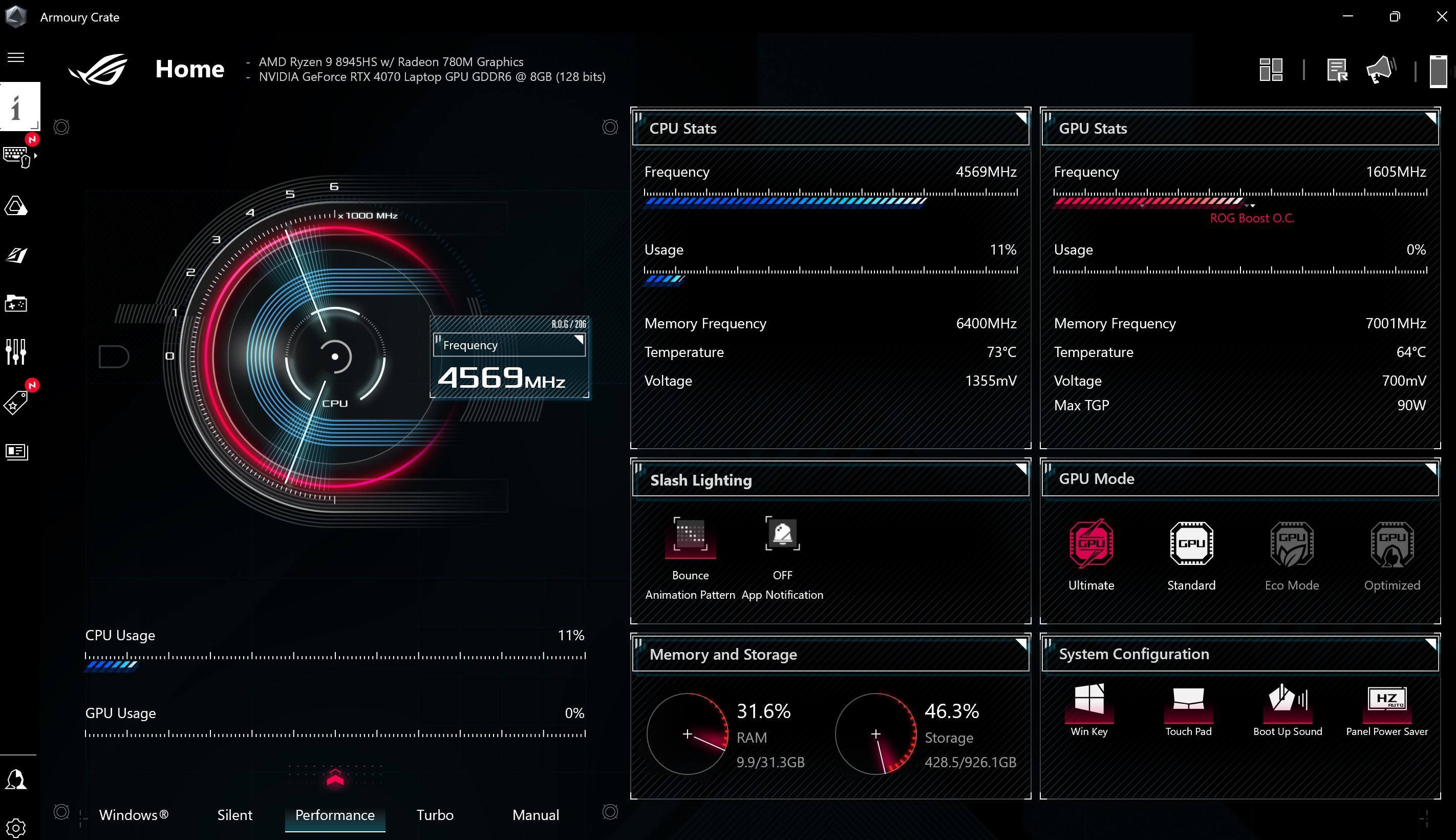This screenshot has width=1456, height=840.
Task: Open the Aura Sync sidebar icon
Action: click(16, 206)
